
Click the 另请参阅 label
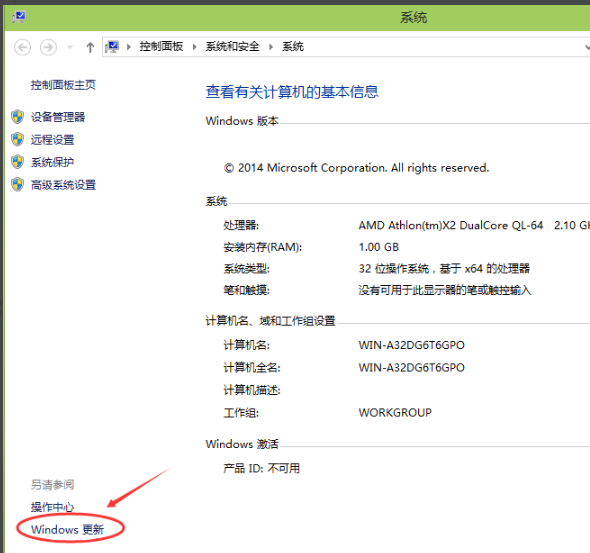point(52,485)
